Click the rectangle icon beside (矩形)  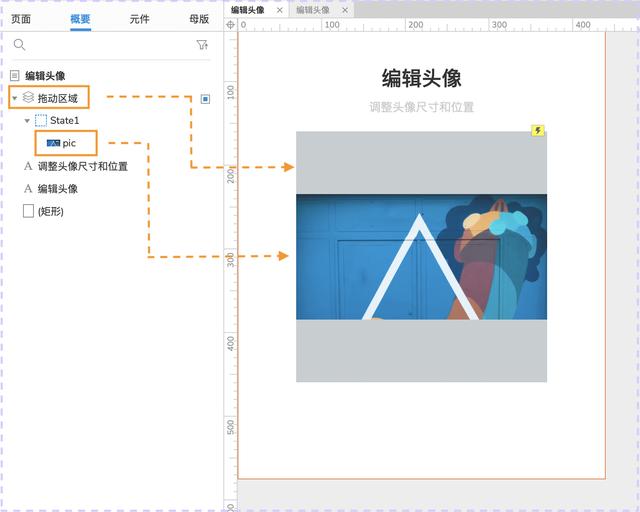28,211
